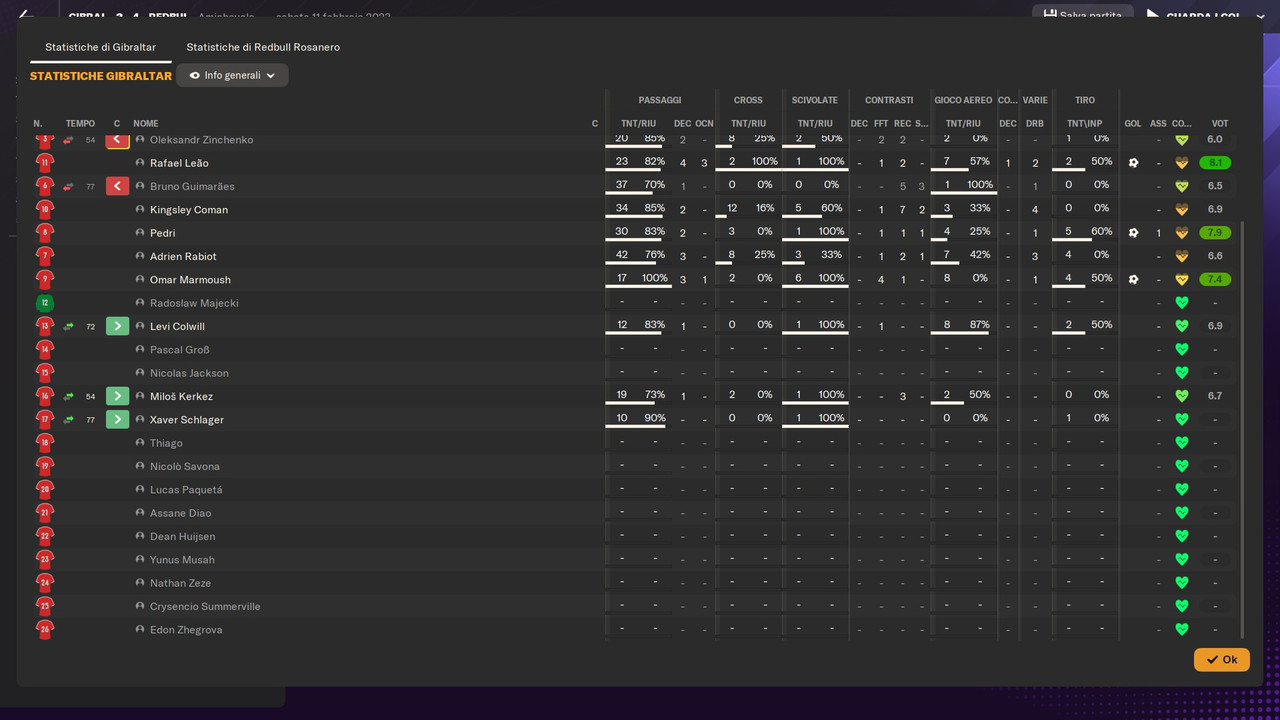This screenshot has width=1280, height=720.
Task: Switch to Statistiche di Redbull Rosanero tab
Action: click(263, 47)
